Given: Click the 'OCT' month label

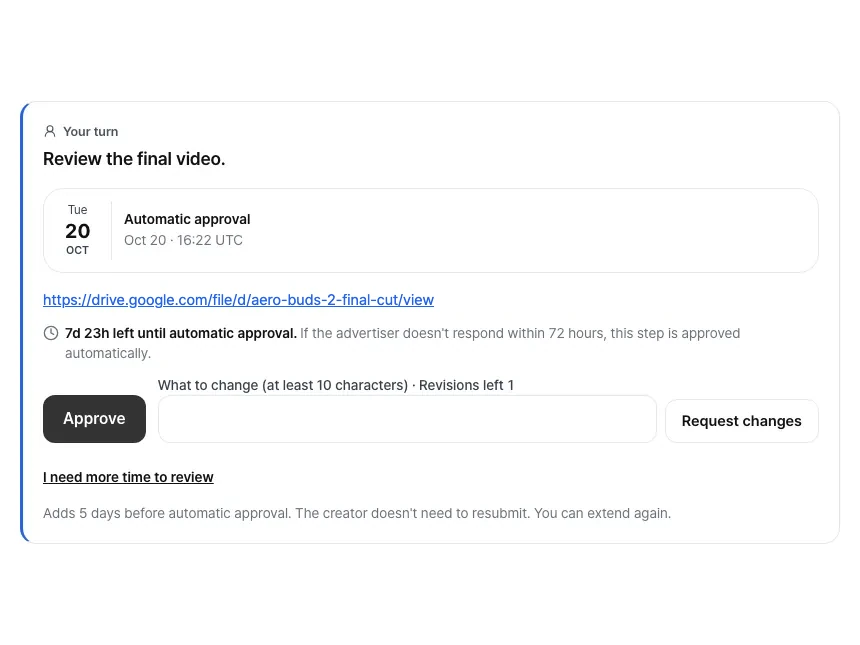Looking at the screenshot, I should [x=77, y=250].
